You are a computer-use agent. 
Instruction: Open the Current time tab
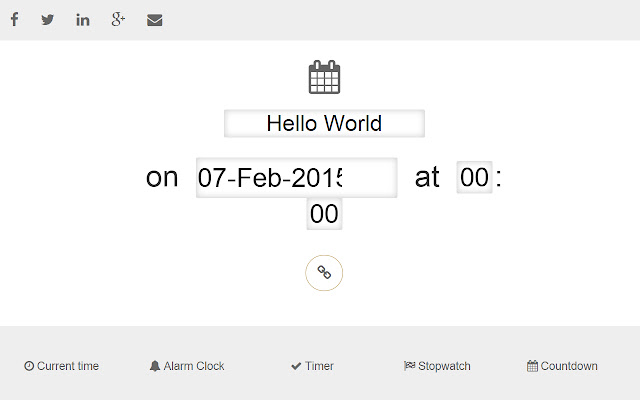(x=67, y=366)
